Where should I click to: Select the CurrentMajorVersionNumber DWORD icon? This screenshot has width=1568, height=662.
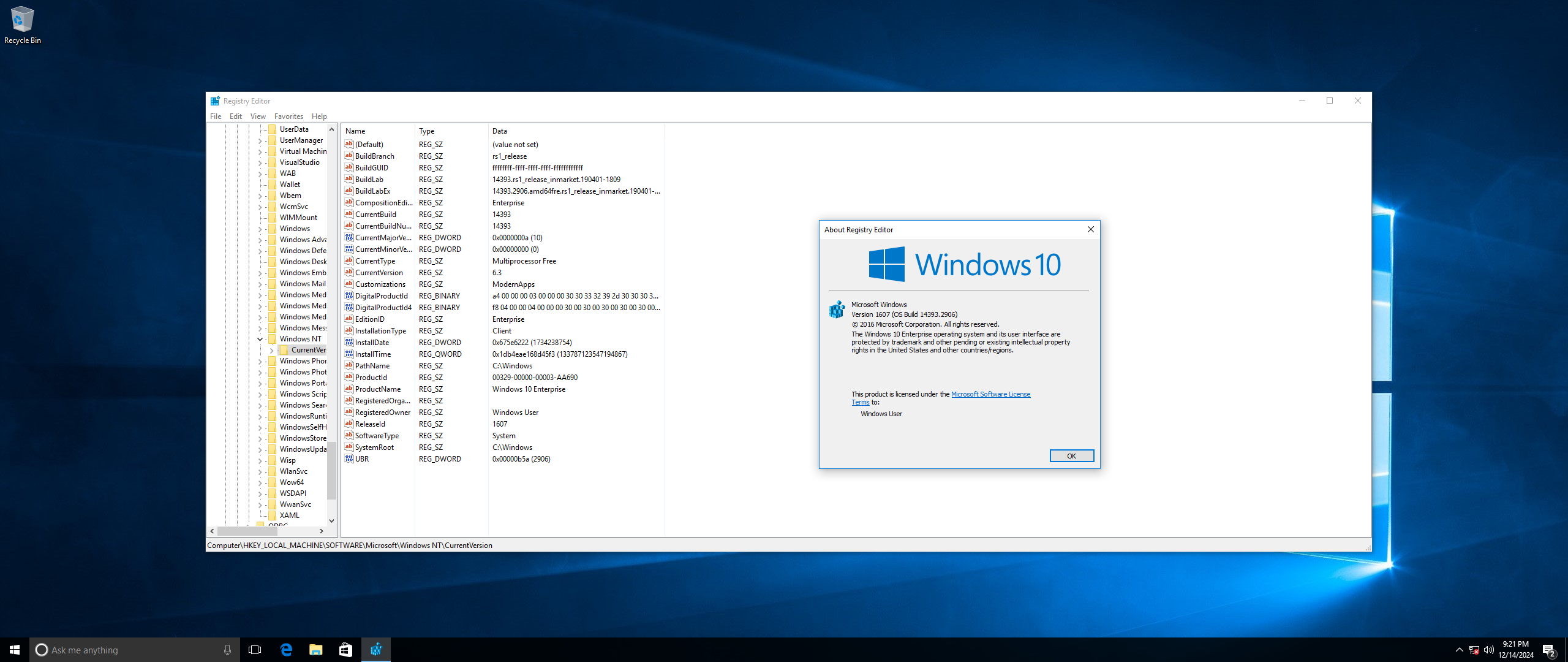pos(349,237)
